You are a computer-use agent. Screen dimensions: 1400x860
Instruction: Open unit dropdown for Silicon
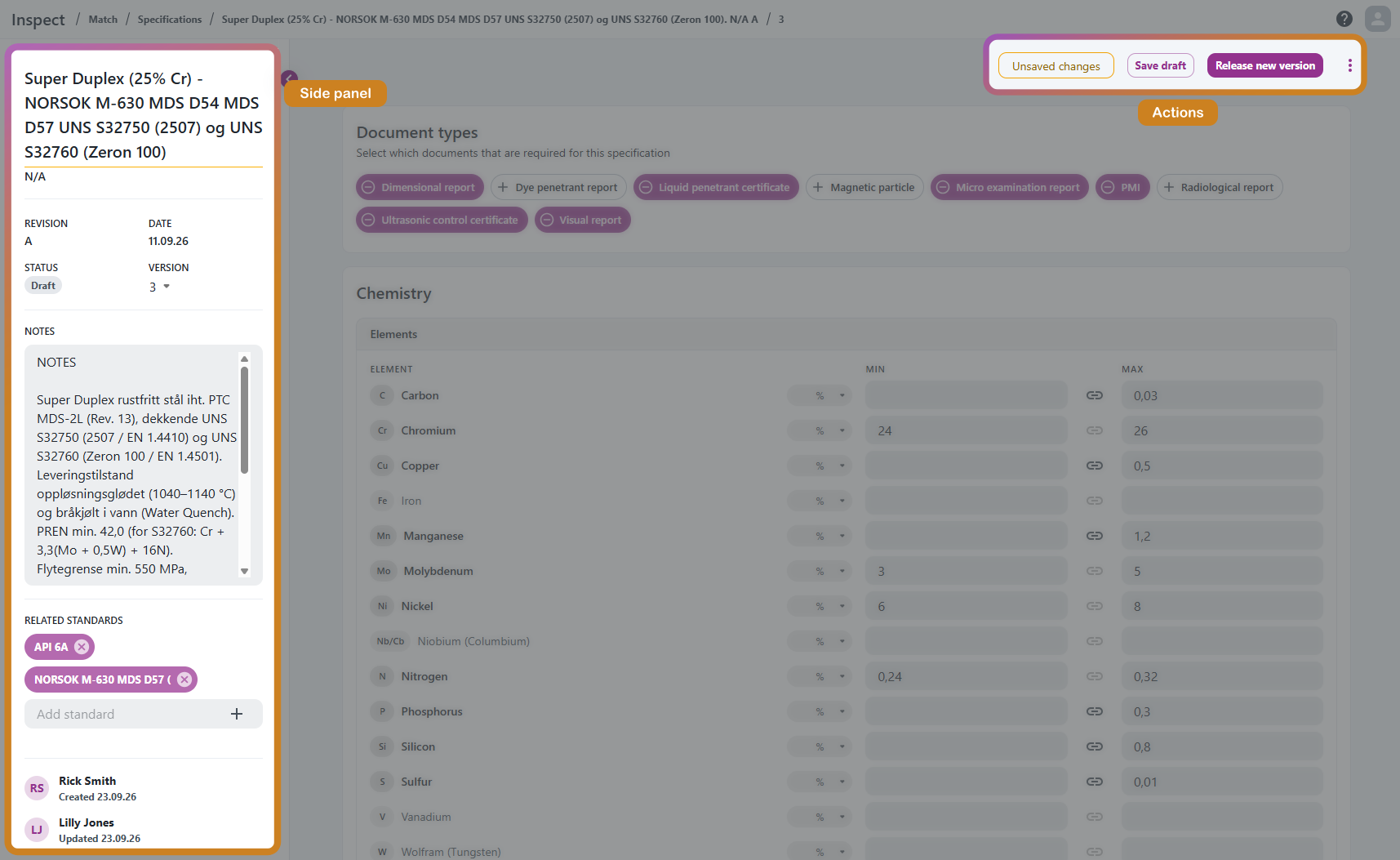tap(820, 746)
